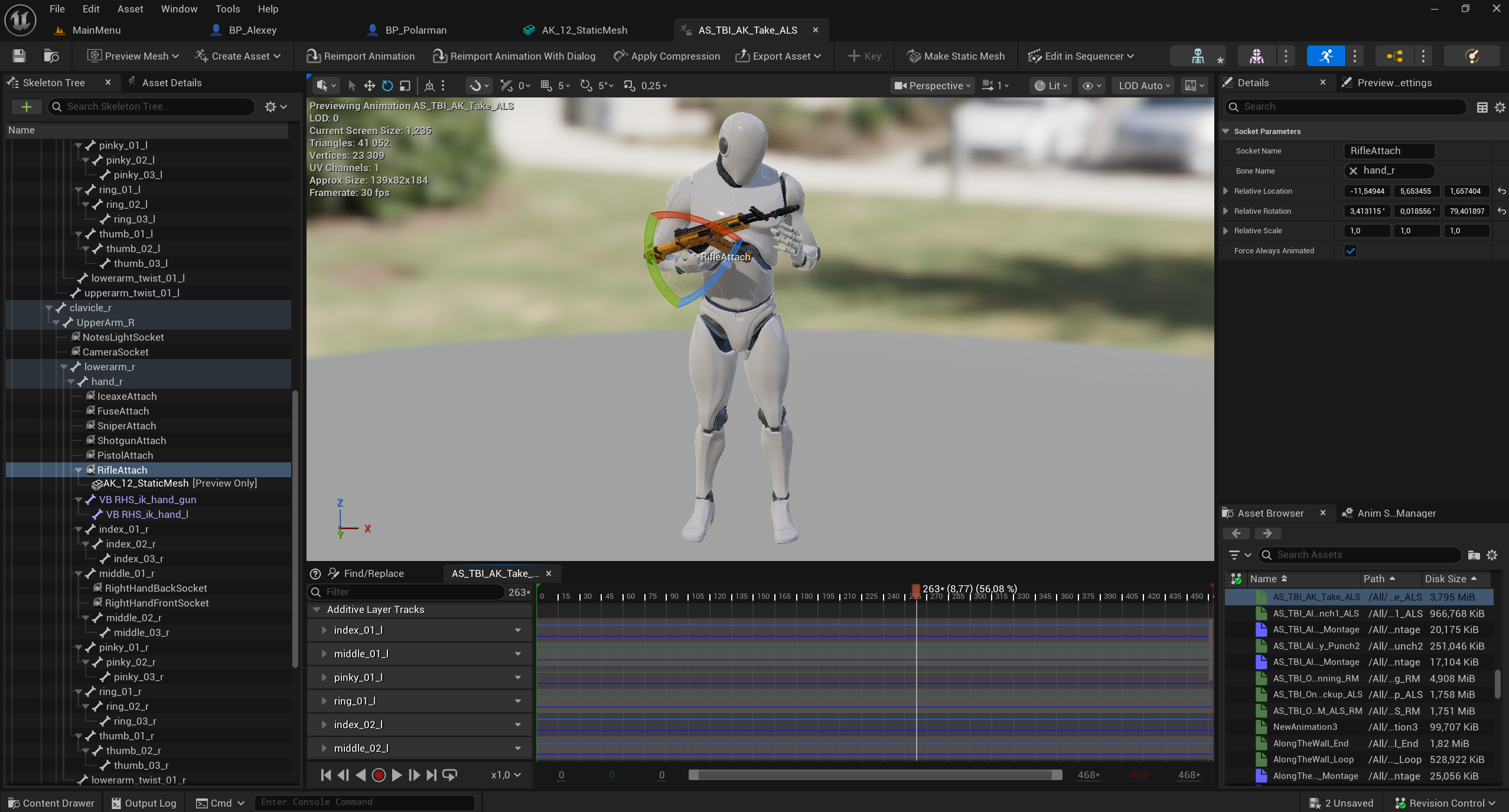This screenshot has height=812, width=1509.
Task: Select the translate move tool in viewport
Action: click(x=370, y=86)
